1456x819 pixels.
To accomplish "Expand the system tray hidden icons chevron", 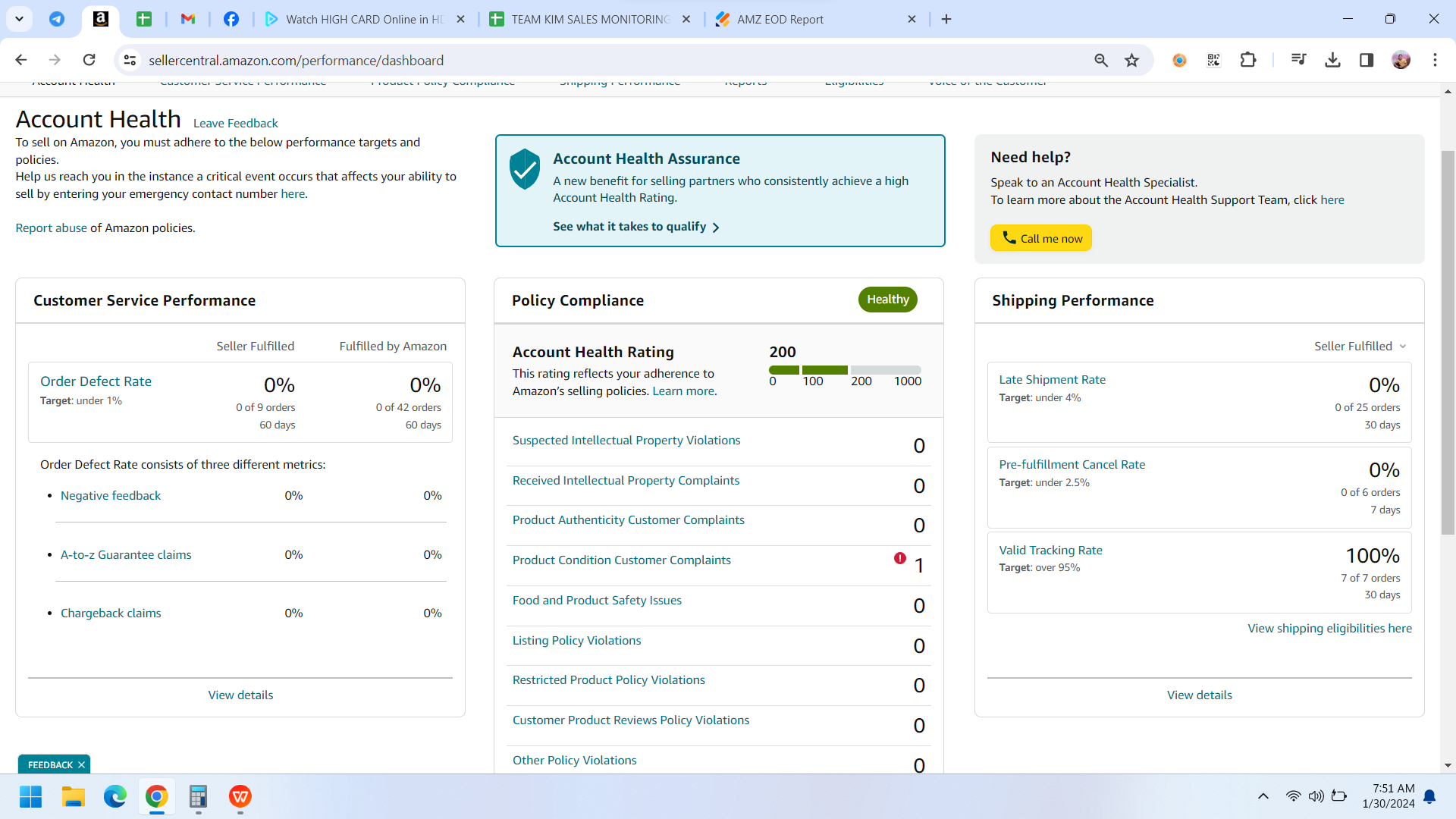I will [x=1263, y=796].
